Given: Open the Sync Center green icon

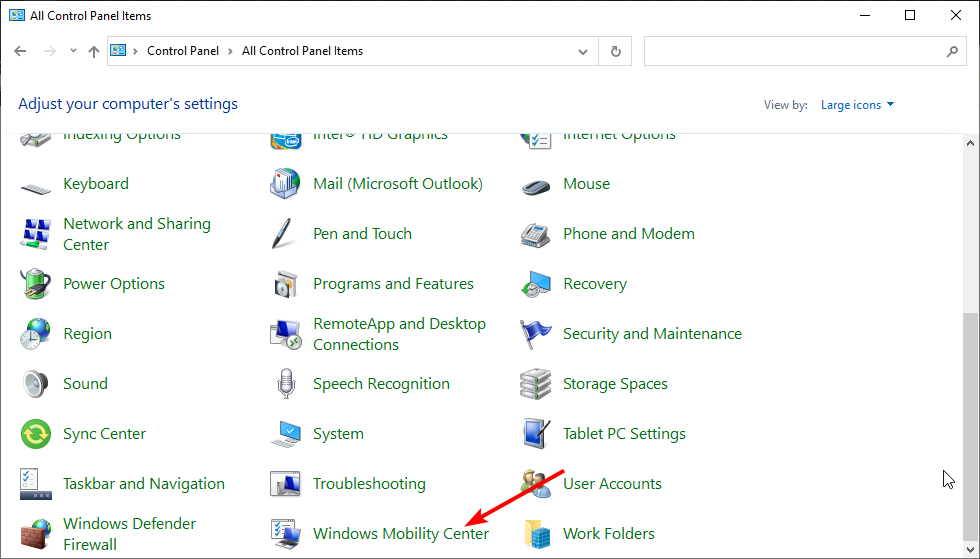Looking at the screenshot, I should click(36, 434).
